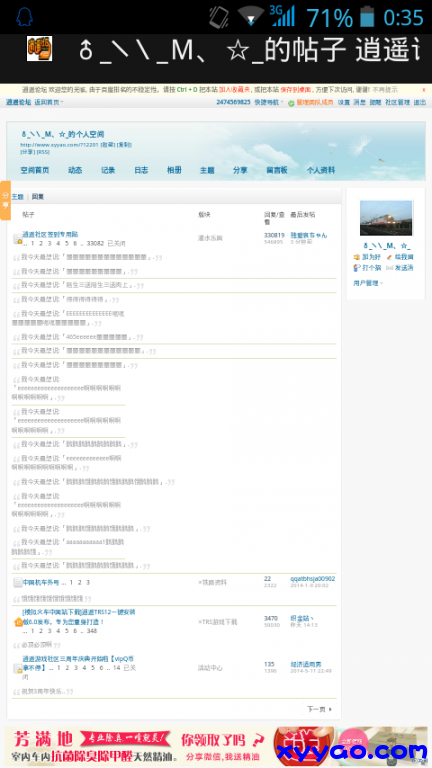This screenshot has height=768, width=432.
Task: Click the 给我留言 pencil icon
Action: tap(389, 257)
